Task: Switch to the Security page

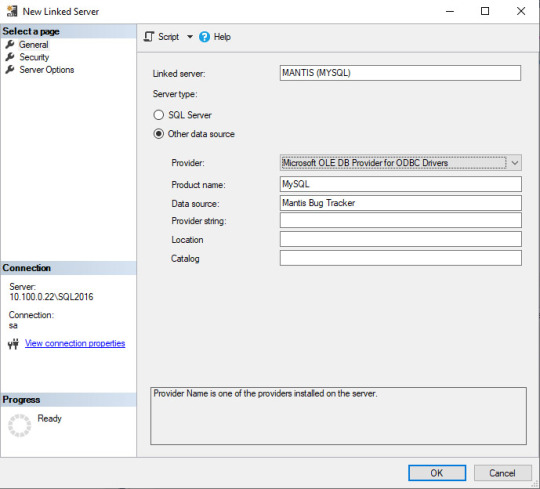Action: point(34,57)
